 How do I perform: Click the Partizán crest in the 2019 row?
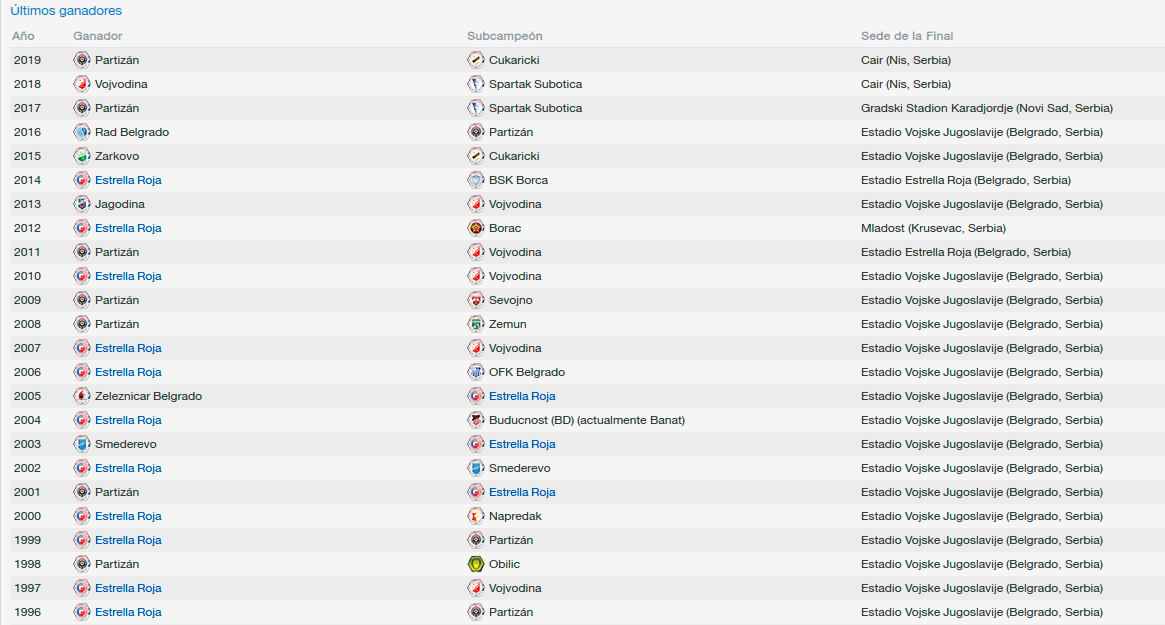[x=82, y=60]
